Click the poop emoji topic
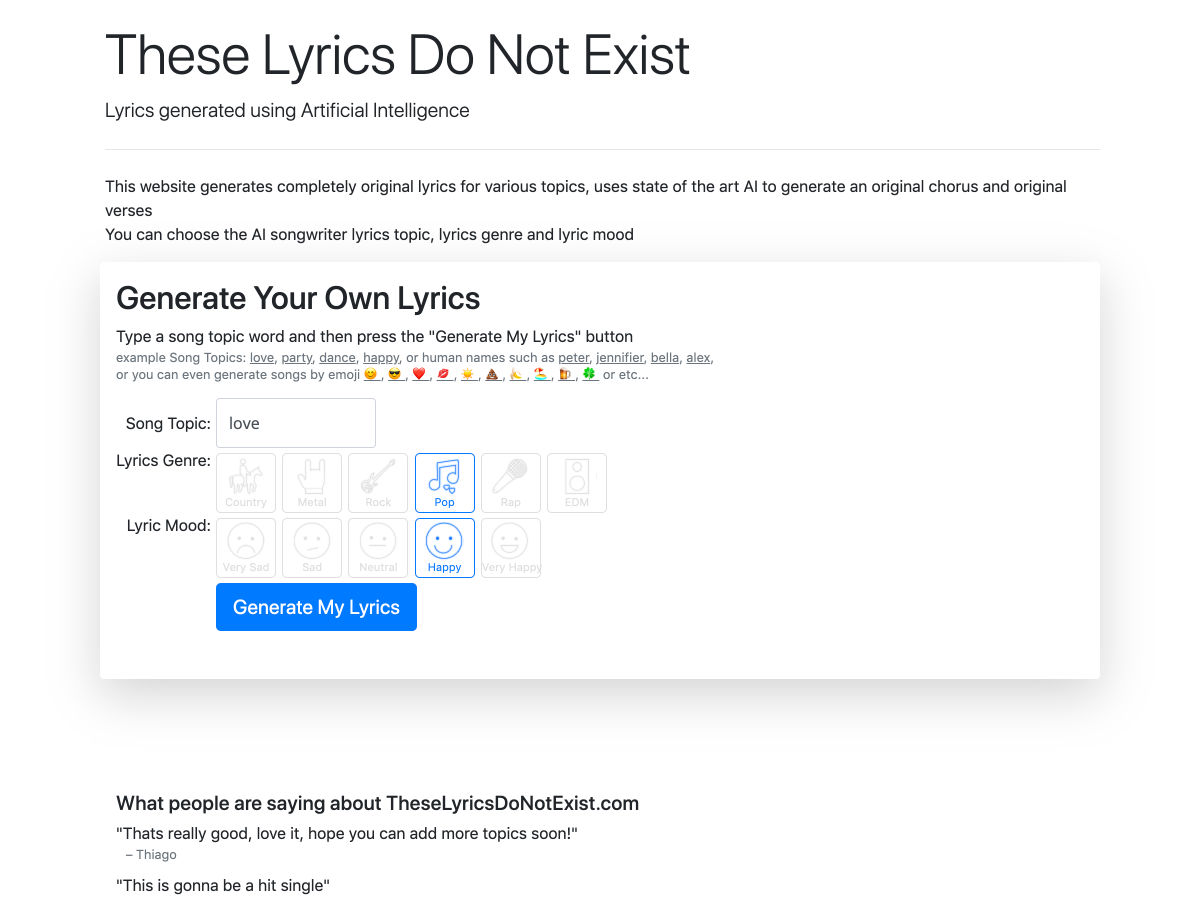The width and height of the screenshot is (1200, 900). tap(492, 375)
